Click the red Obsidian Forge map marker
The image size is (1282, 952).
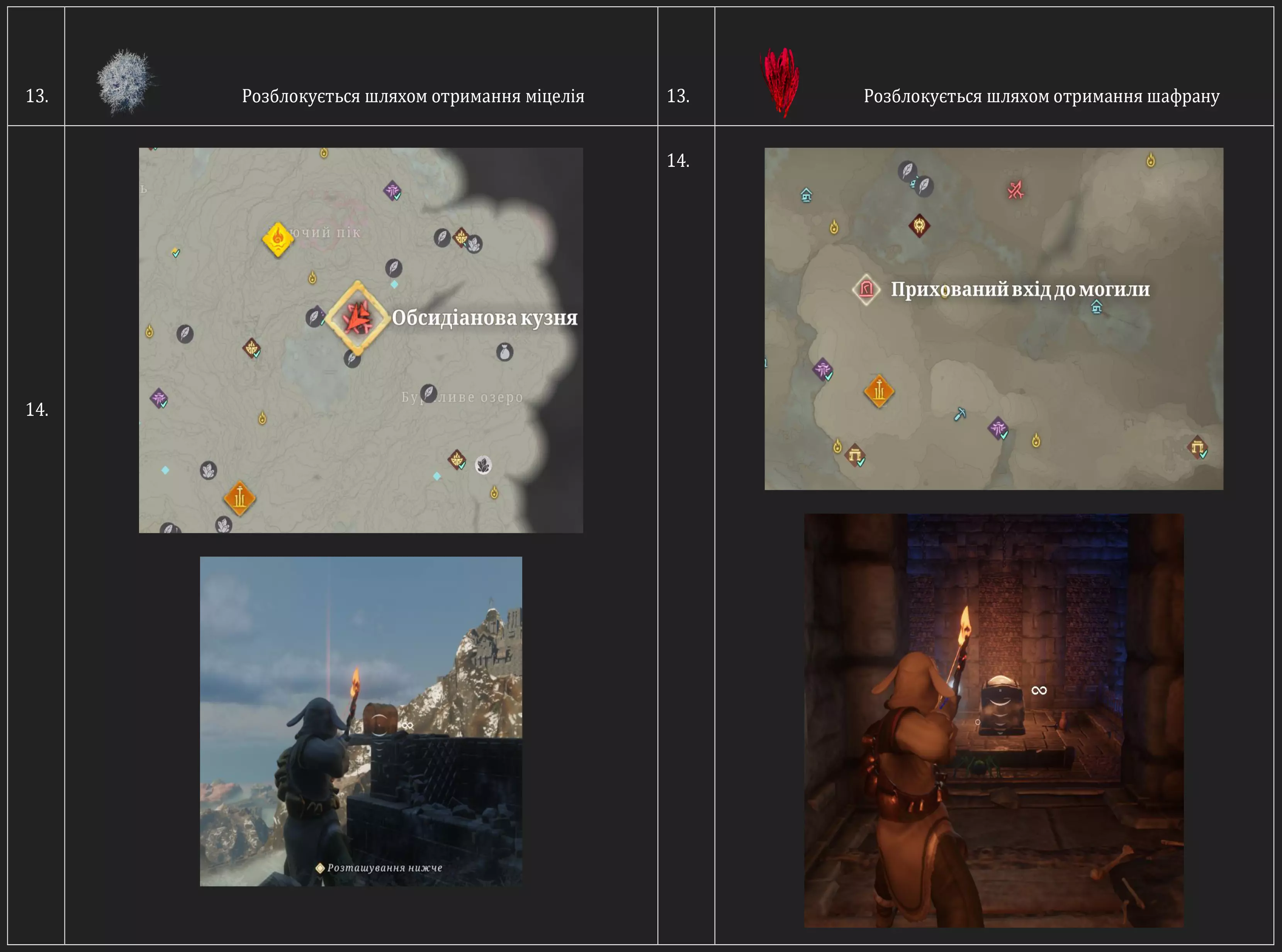[x=357, y=317]
